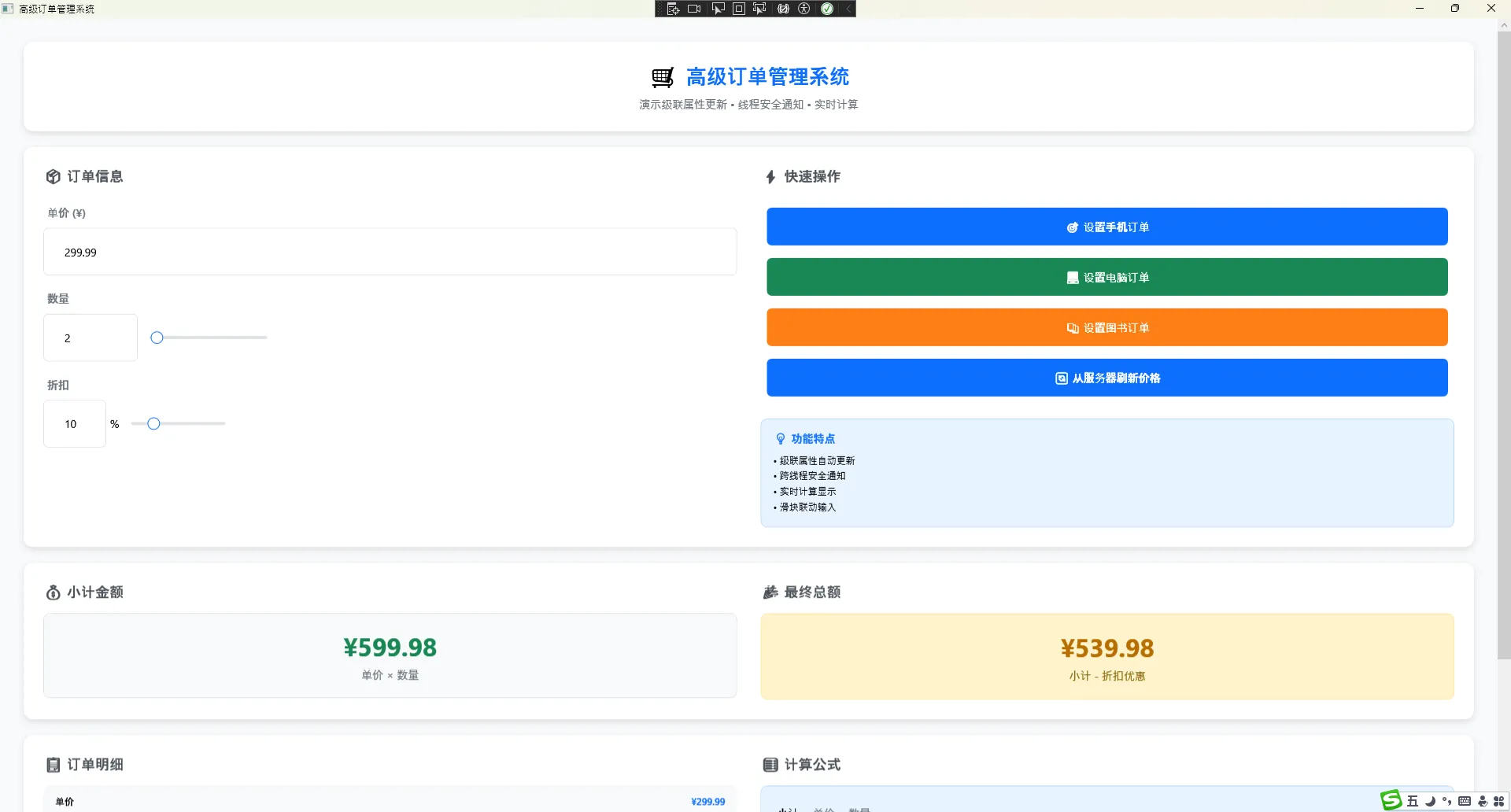Enable the track focused element icon
The height and width of the screenshot is (812, 1511).
tap(759, 9)
